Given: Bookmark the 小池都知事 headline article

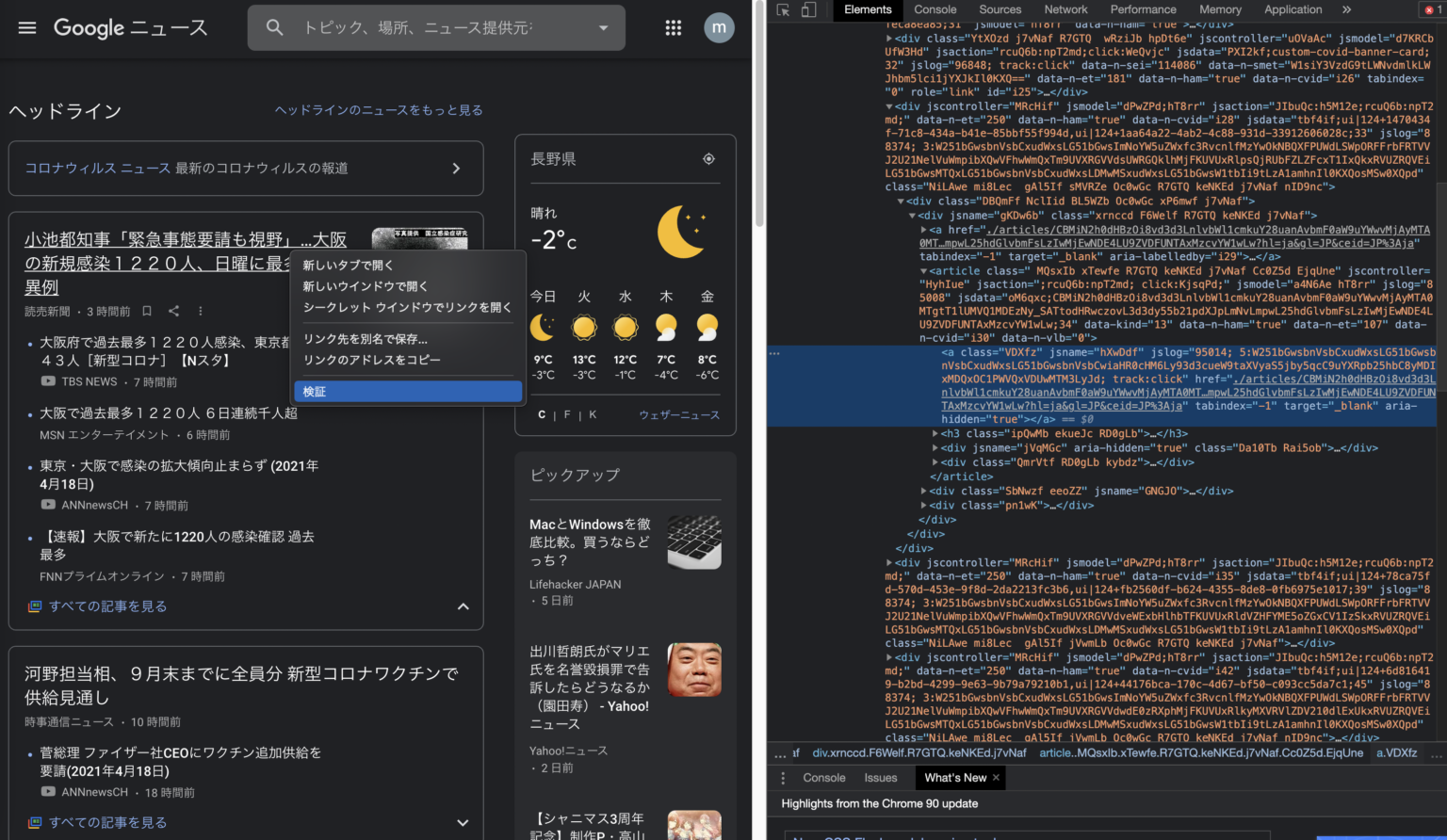Looking at the screenshot, I should (x=146, y=310).
